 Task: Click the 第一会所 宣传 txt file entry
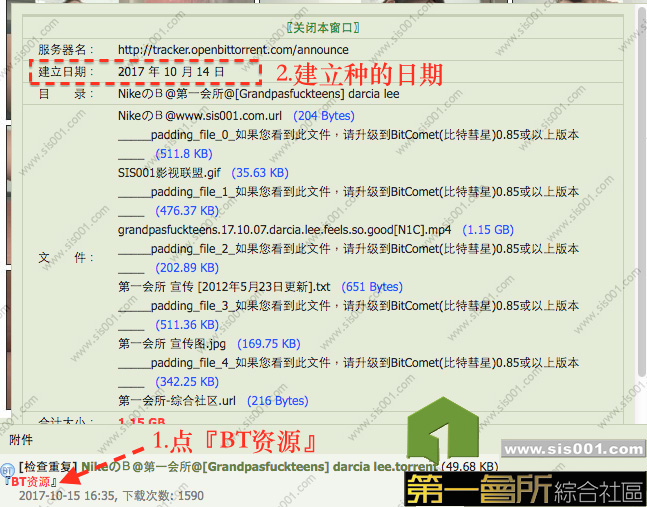[224, 287]
